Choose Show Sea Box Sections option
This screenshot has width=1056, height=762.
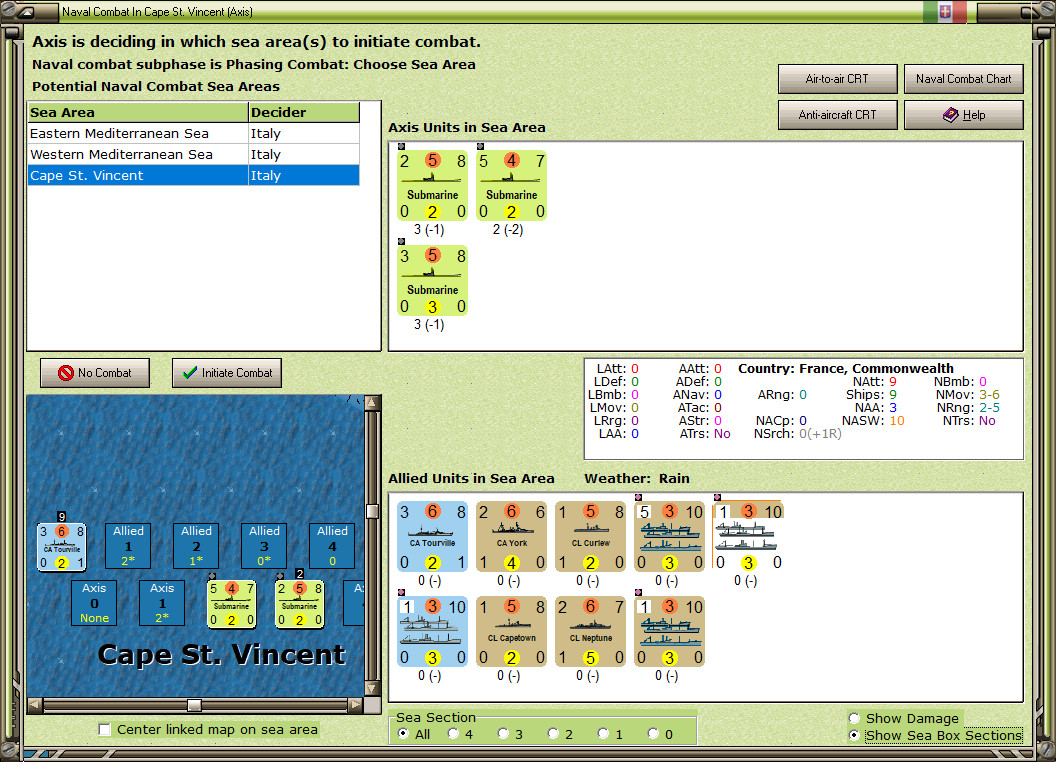[x=855, y=736]
